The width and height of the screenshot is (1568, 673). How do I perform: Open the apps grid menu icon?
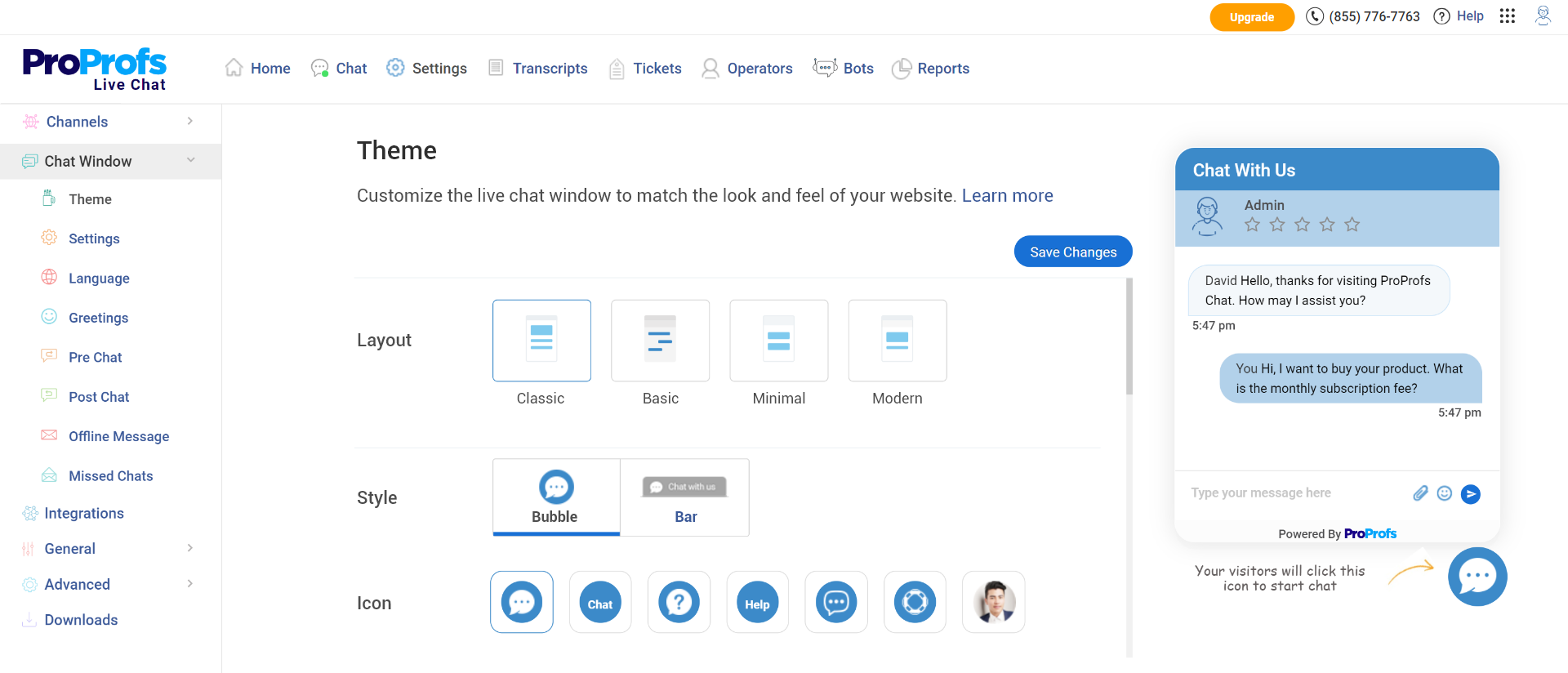click(1508, 16)
